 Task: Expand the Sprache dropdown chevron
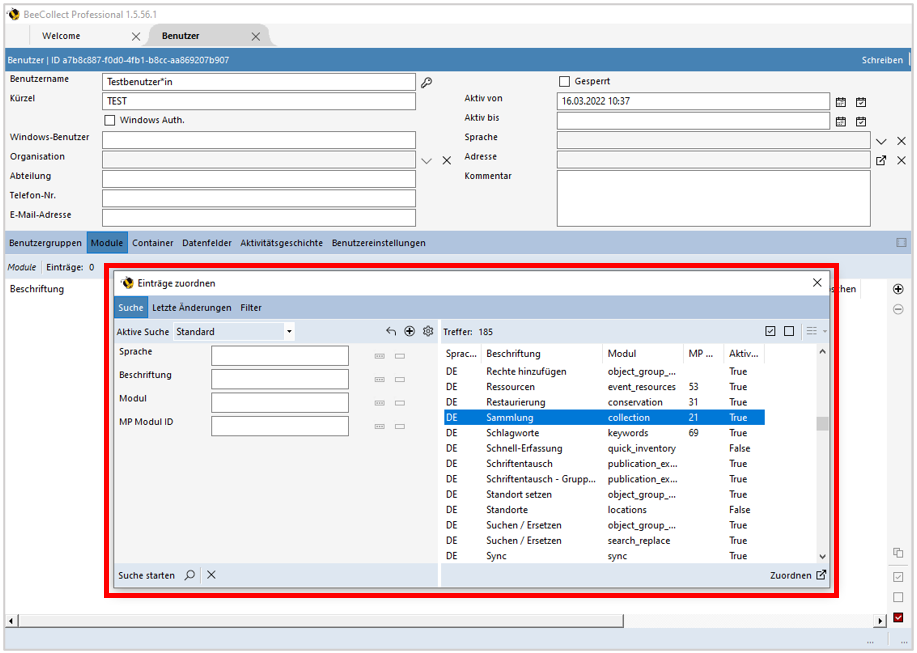[881, 141]
